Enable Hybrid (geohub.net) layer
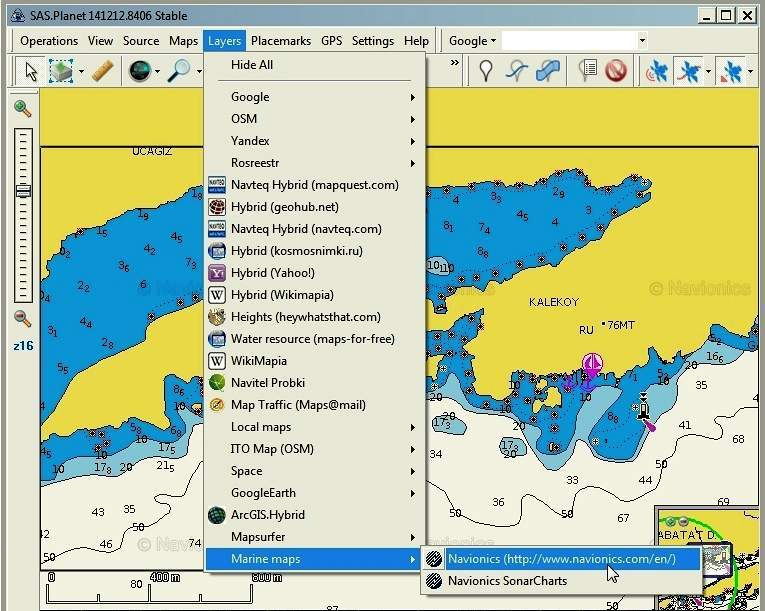The image size is (765, 611). coord(315,207)
